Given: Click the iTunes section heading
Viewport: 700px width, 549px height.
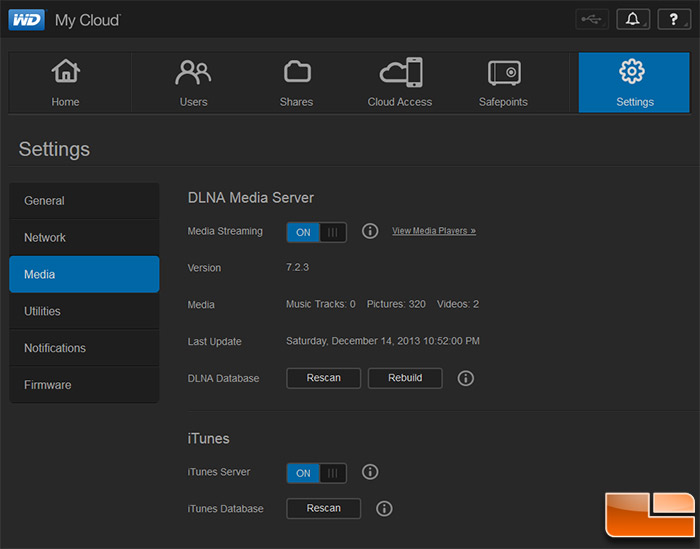Looking at the screenshot, I should 208,439.
